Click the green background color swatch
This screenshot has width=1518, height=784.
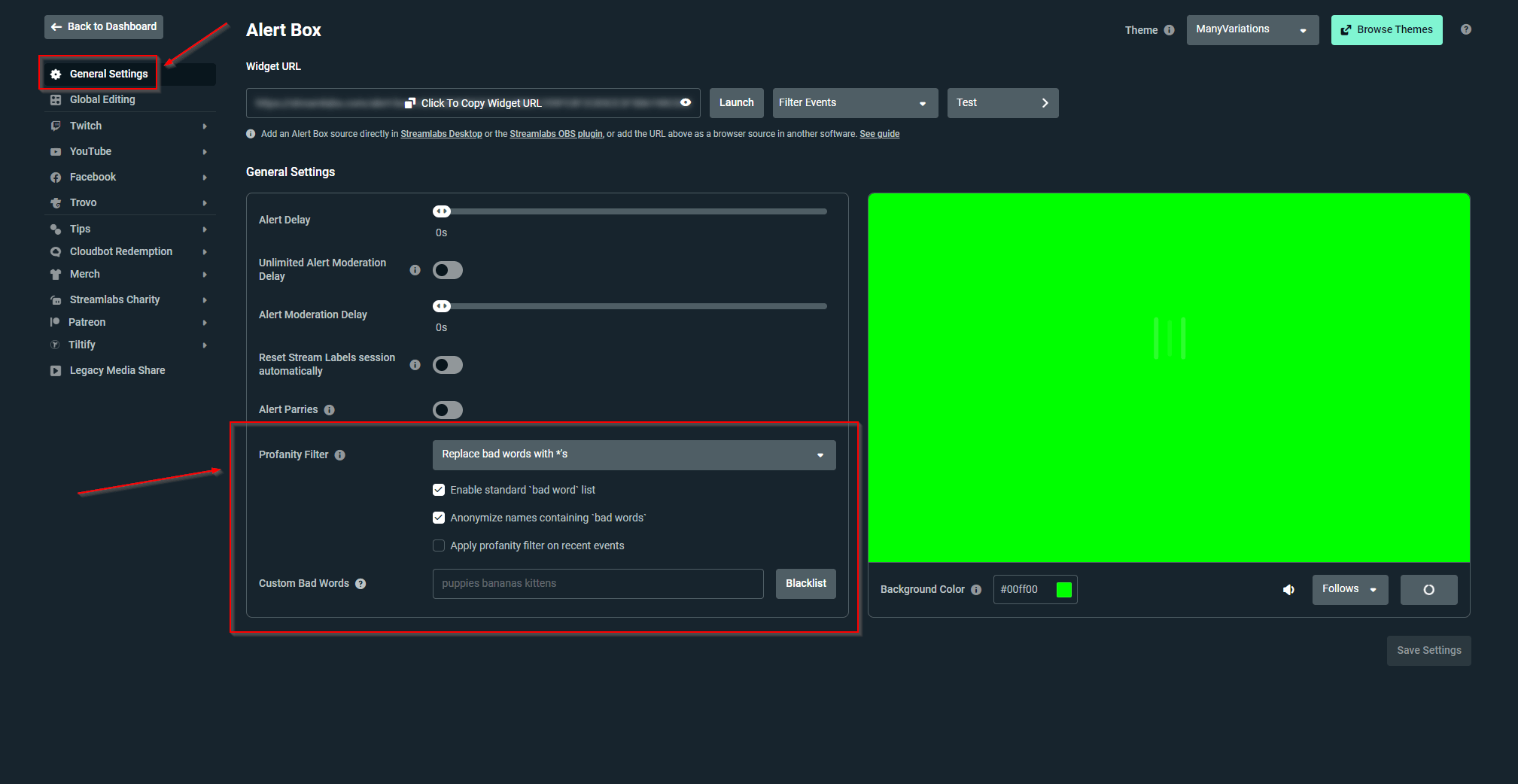click(1063, 590)
